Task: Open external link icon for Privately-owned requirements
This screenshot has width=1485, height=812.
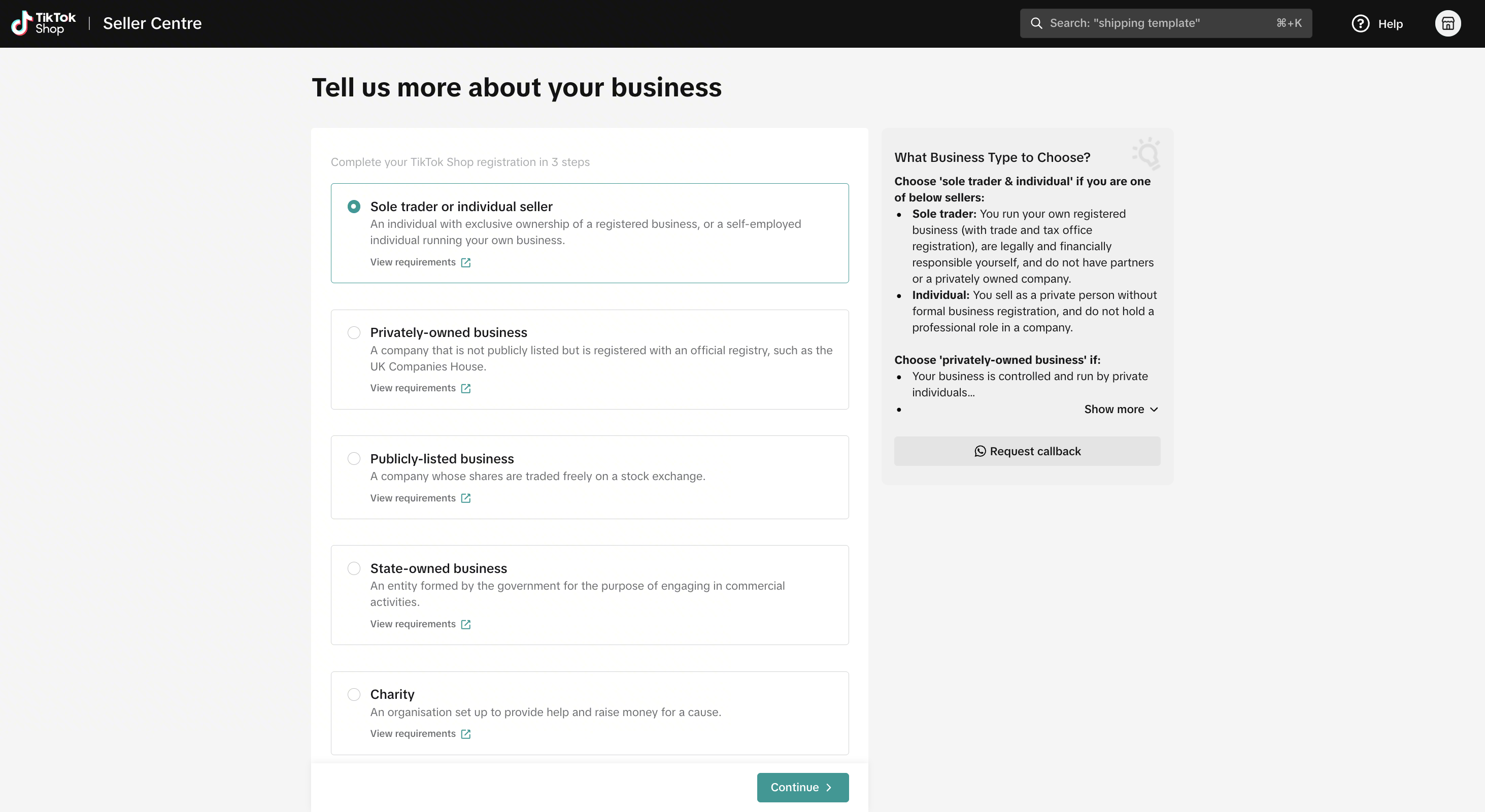Action: click(466, 388)
